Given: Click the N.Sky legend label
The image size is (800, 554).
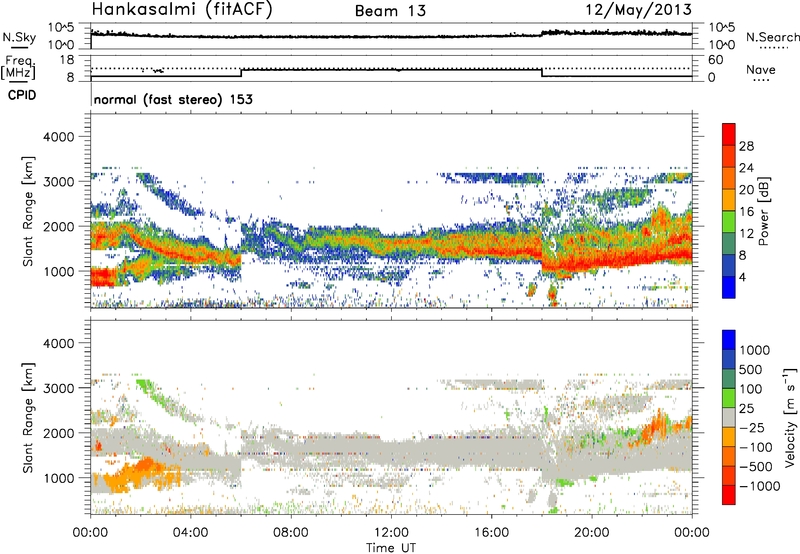Looking at the screenshot, I should pyautogui.click(x=19, y=37).
